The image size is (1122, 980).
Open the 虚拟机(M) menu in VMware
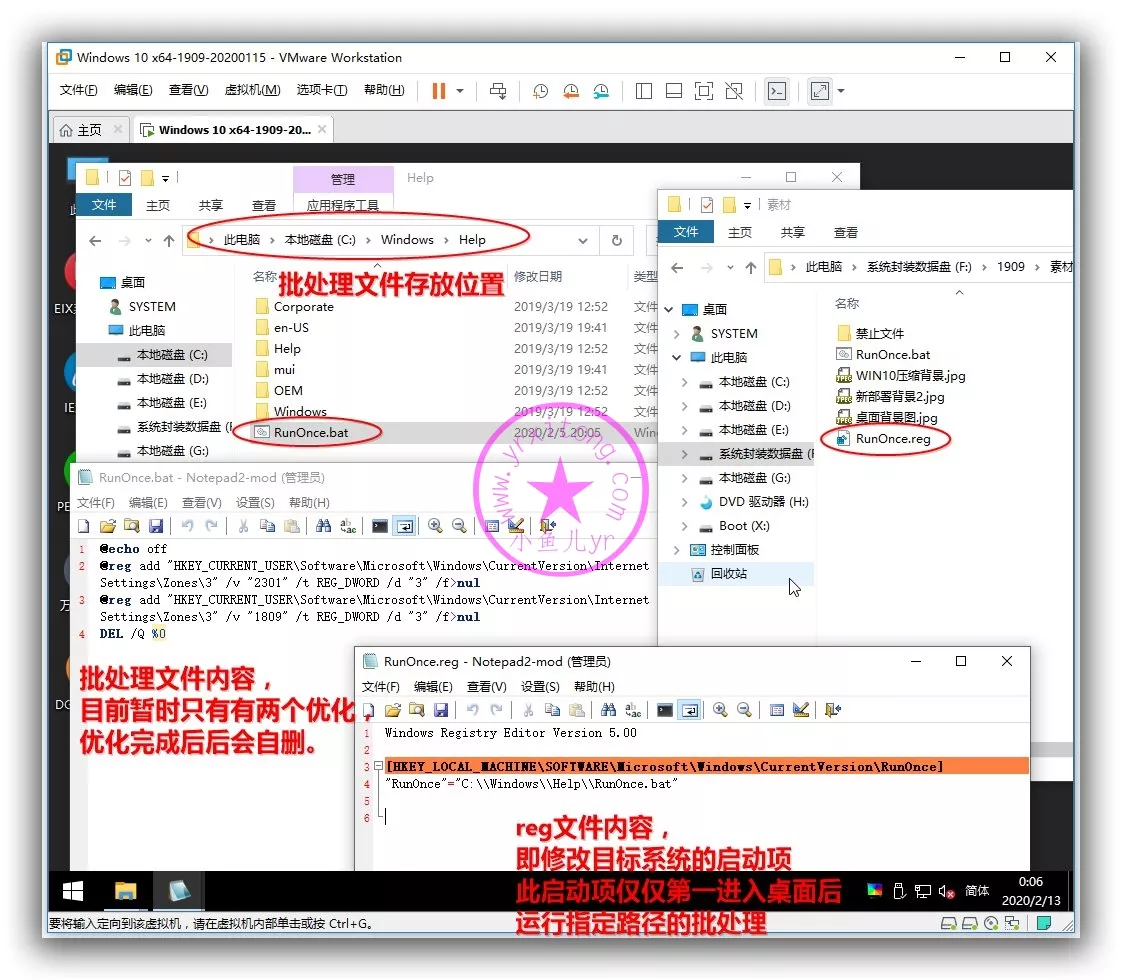point(252,90)
